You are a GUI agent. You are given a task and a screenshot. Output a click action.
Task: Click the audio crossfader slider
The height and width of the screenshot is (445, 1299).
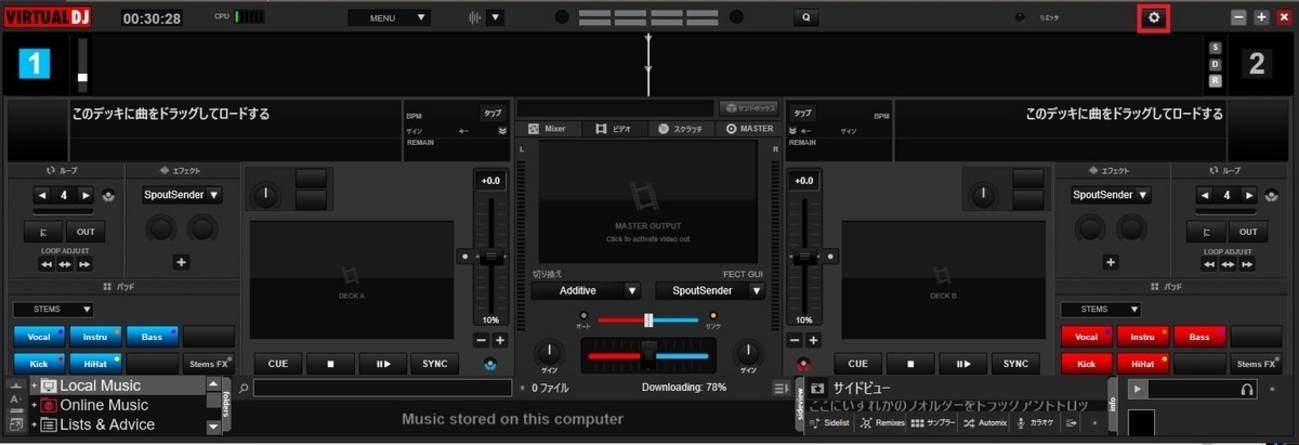[x=648, y=355]
